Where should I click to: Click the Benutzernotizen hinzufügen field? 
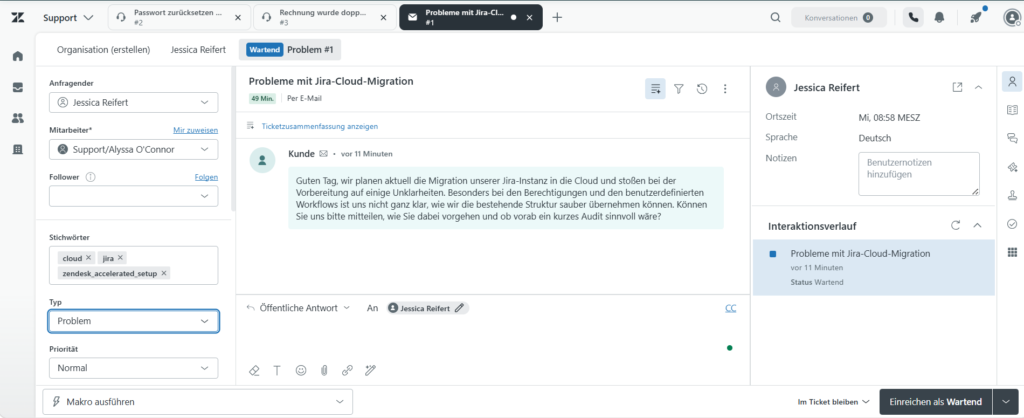point(919,174)
